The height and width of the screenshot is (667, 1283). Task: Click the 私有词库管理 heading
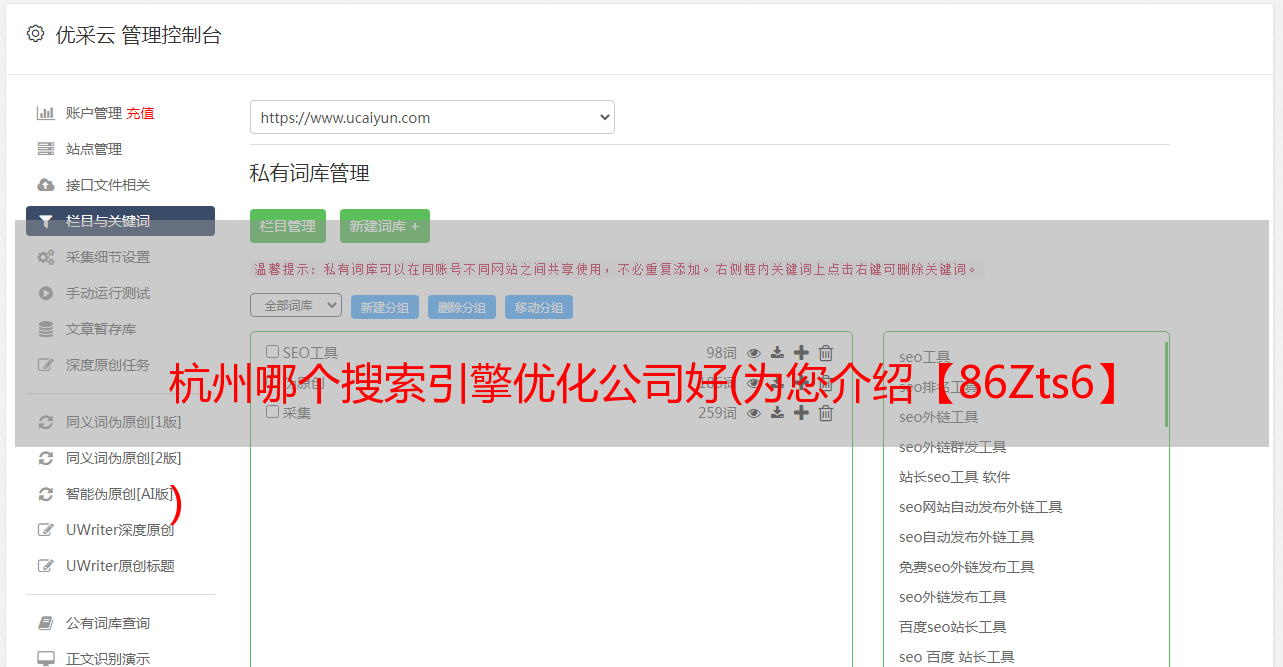click(310, 173)
